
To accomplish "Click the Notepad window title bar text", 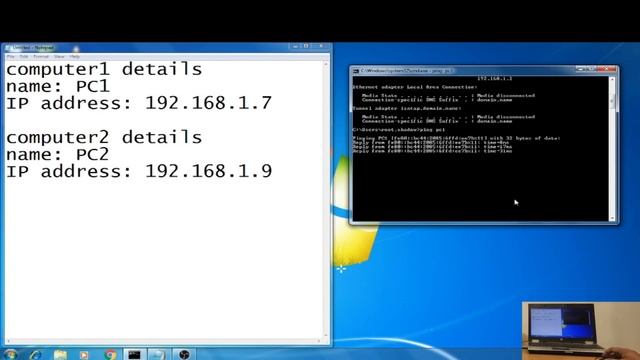I will pyautogui.click(x=34, y=48).
